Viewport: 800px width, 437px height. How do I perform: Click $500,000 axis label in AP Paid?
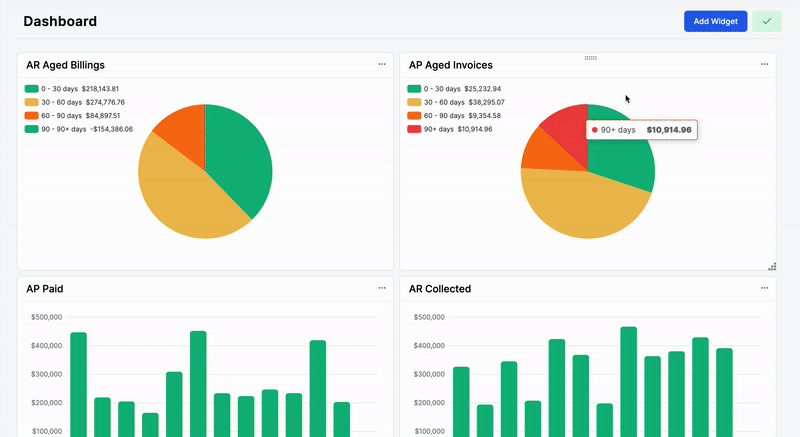(x=46, y=317)
